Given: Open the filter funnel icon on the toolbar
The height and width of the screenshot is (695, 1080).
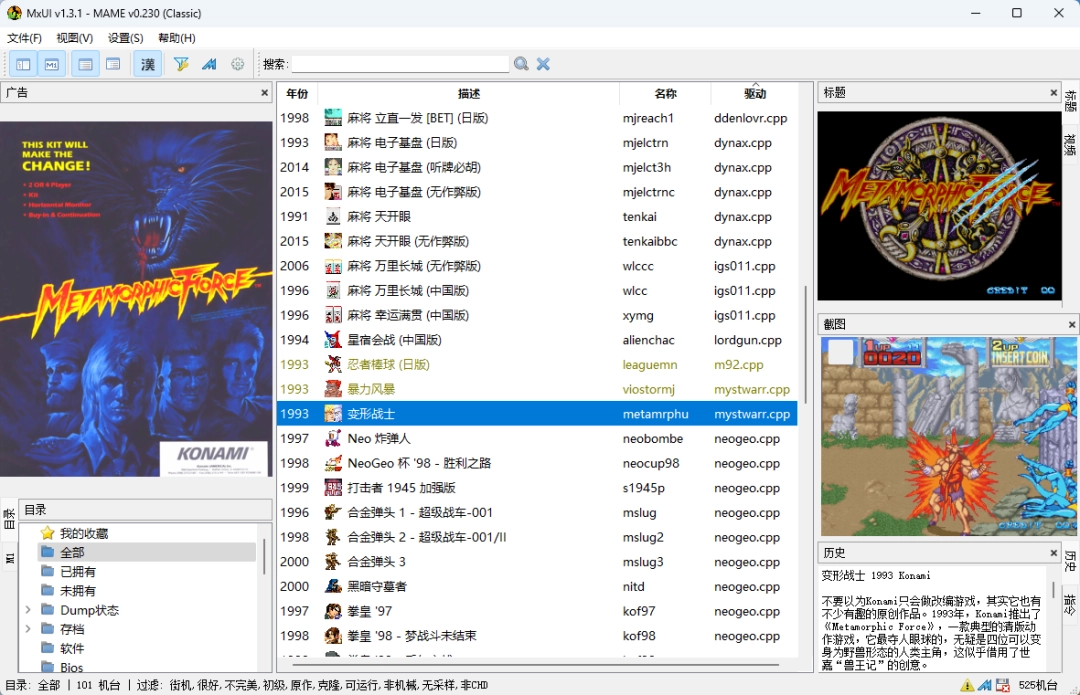Looking at the screenshot, I should (182, 63).
